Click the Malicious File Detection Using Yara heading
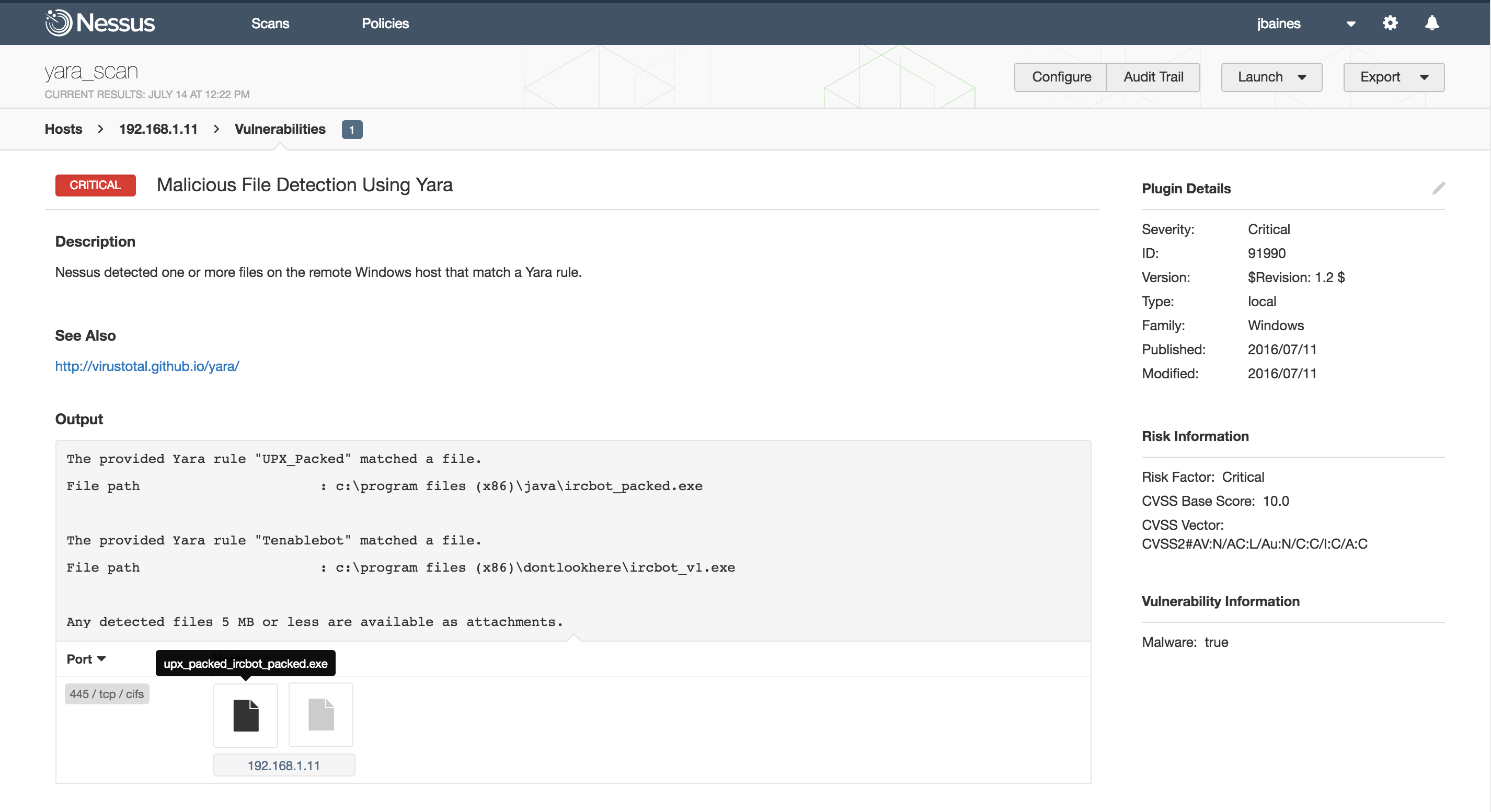The image size is (1491, 812). (304, 184)
